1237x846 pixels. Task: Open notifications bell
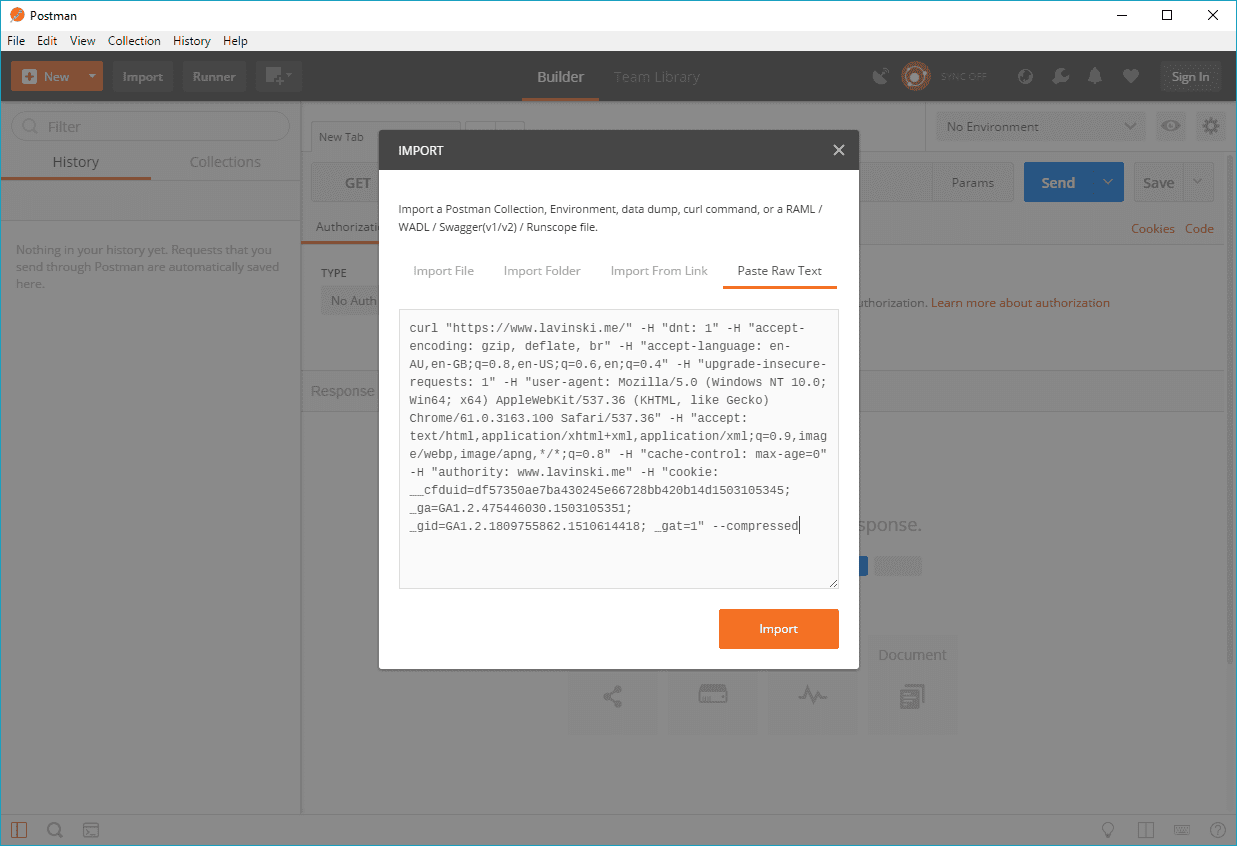click(1095, 77)
